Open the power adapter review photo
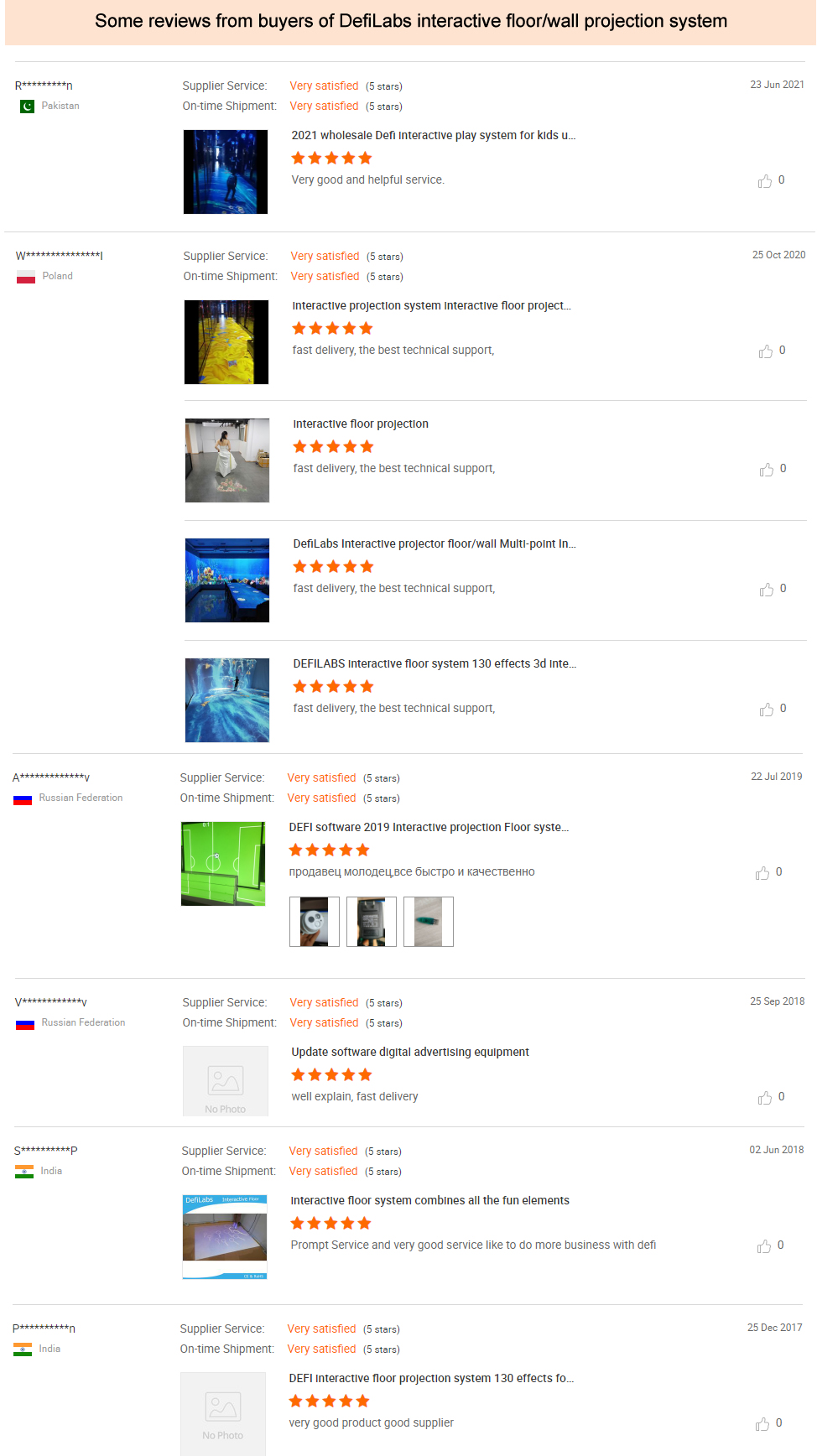817x1456 pixels. [372, 922]
